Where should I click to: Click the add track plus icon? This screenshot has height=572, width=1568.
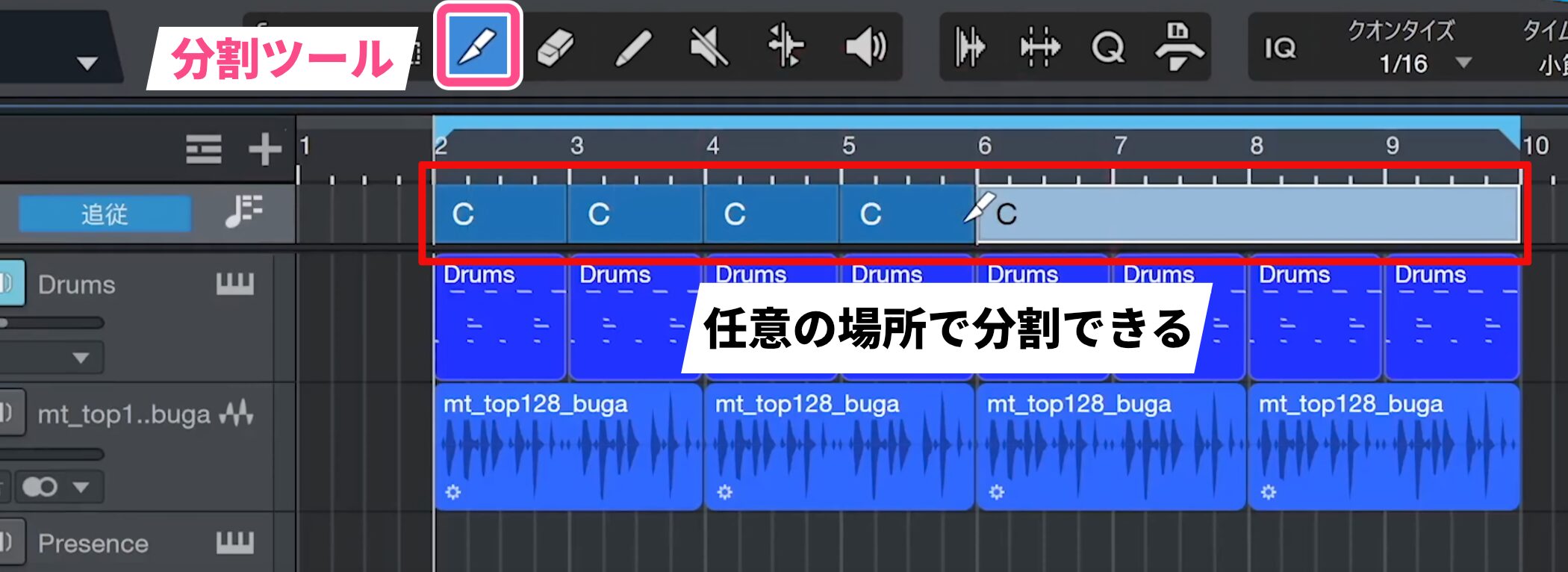coord(264,149)
